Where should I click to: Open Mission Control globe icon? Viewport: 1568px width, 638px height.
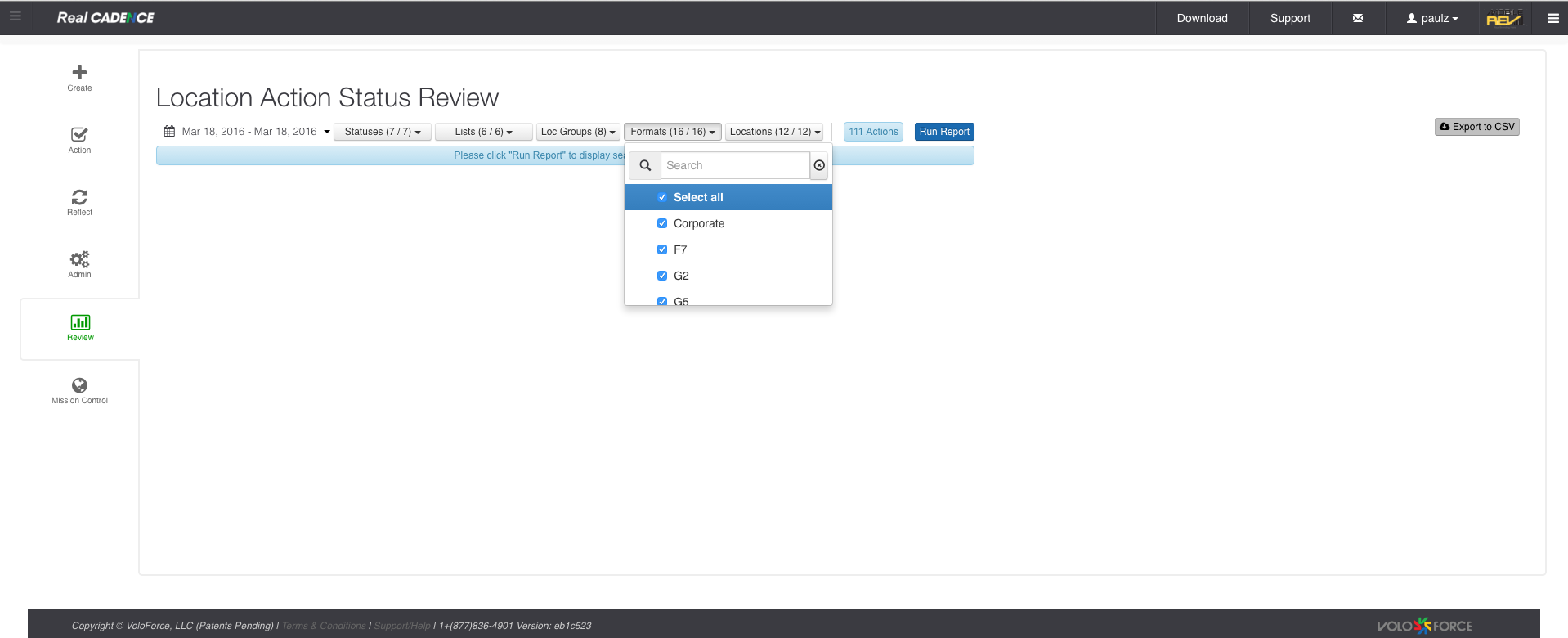tap(79, 385)
